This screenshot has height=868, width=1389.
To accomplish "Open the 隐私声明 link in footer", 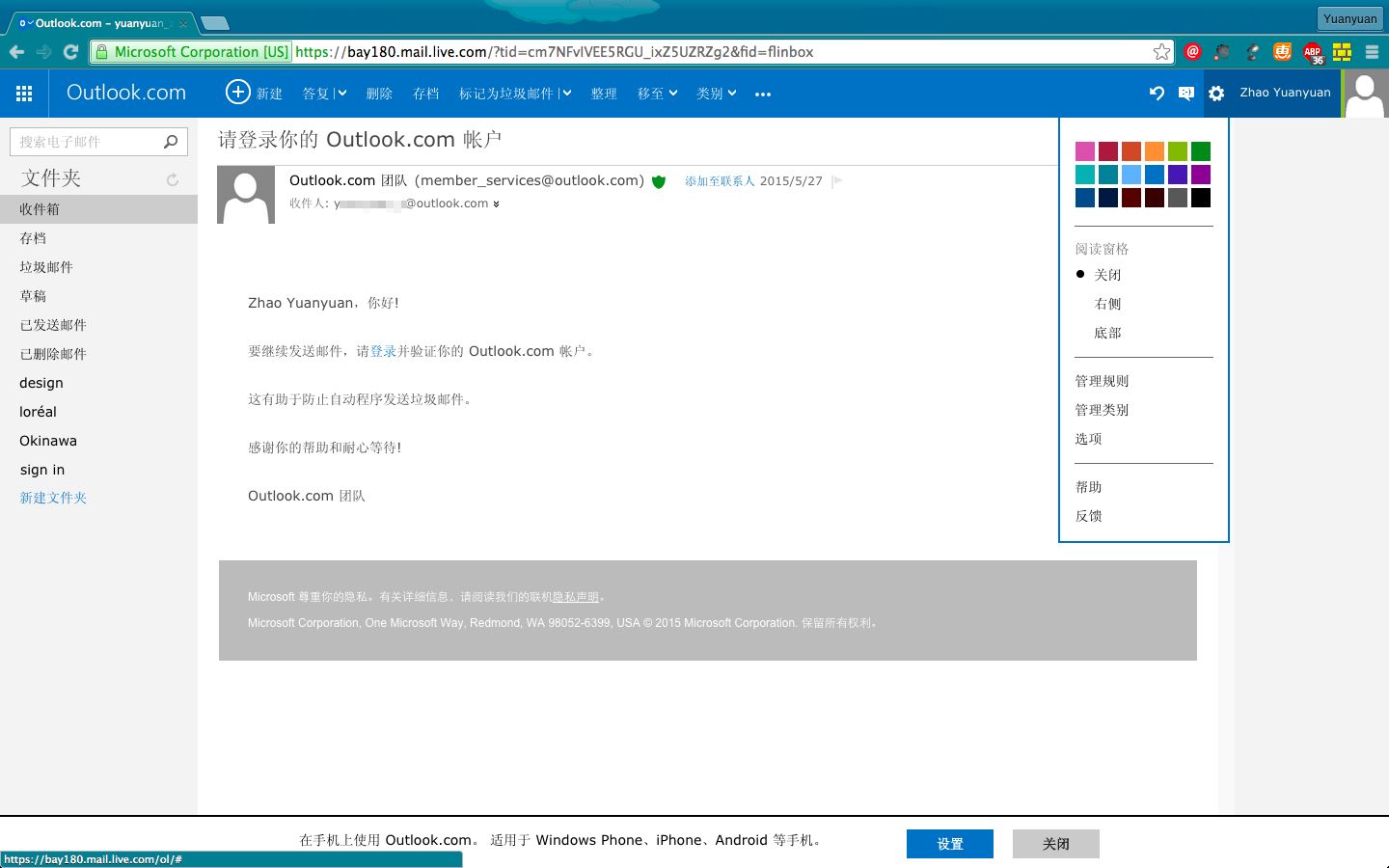I will click(x=576, y=597).
